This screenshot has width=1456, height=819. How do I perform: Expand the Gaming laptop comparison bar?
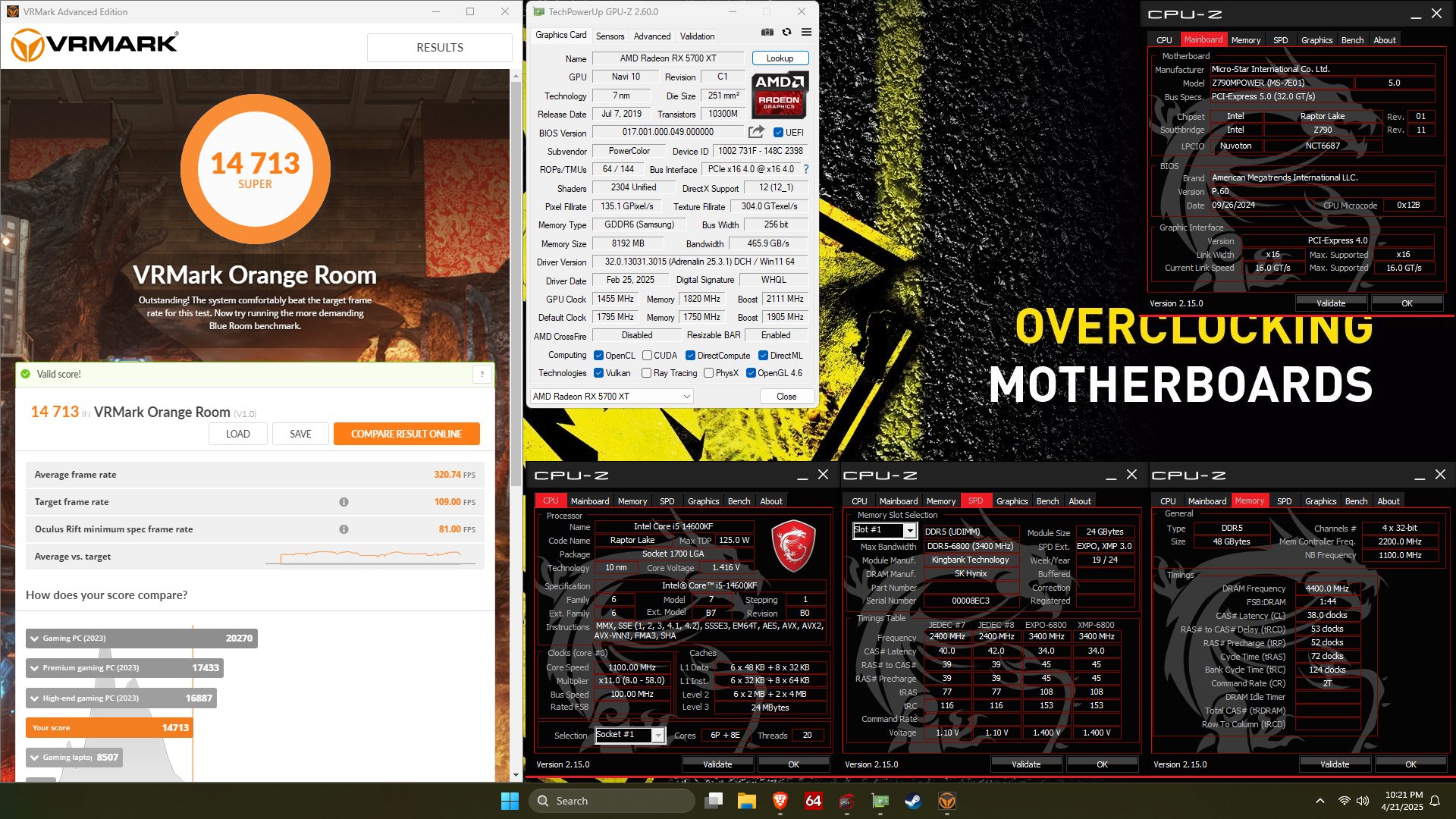tap(74, 758)
